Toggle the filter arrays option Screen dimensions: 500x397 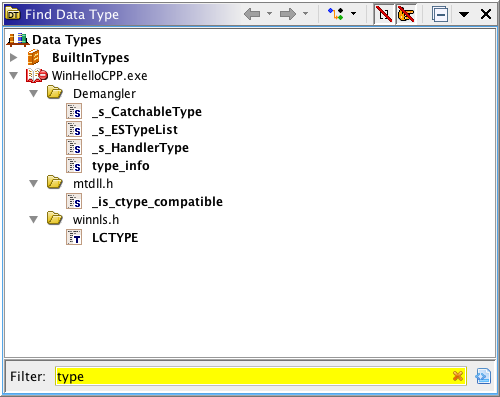(x=384, y=14)
